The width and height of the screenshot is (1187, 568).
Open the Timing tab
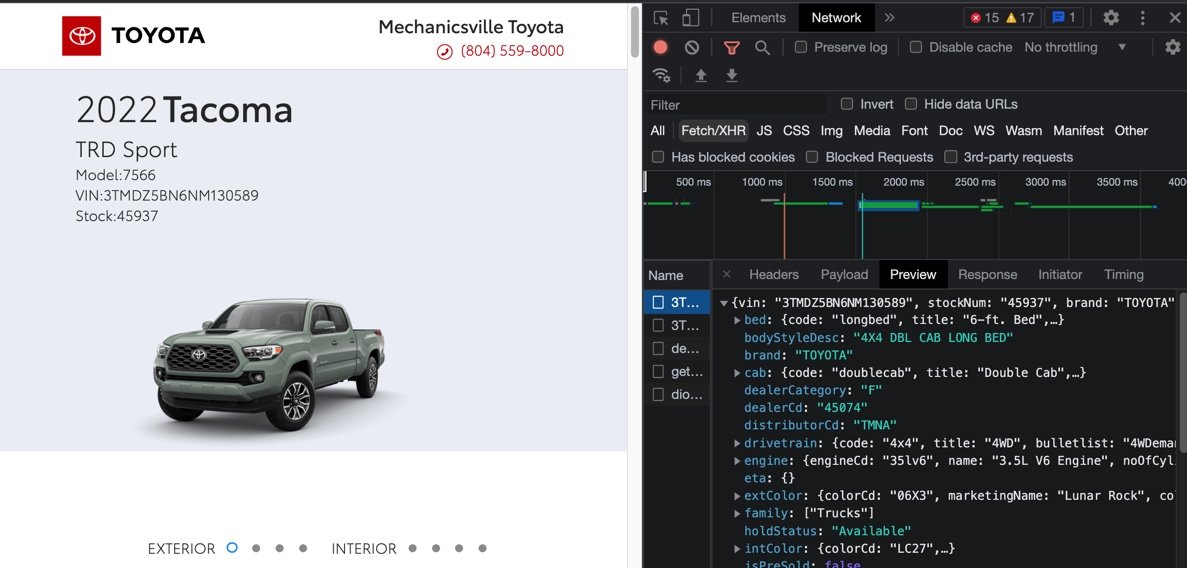1123,274
